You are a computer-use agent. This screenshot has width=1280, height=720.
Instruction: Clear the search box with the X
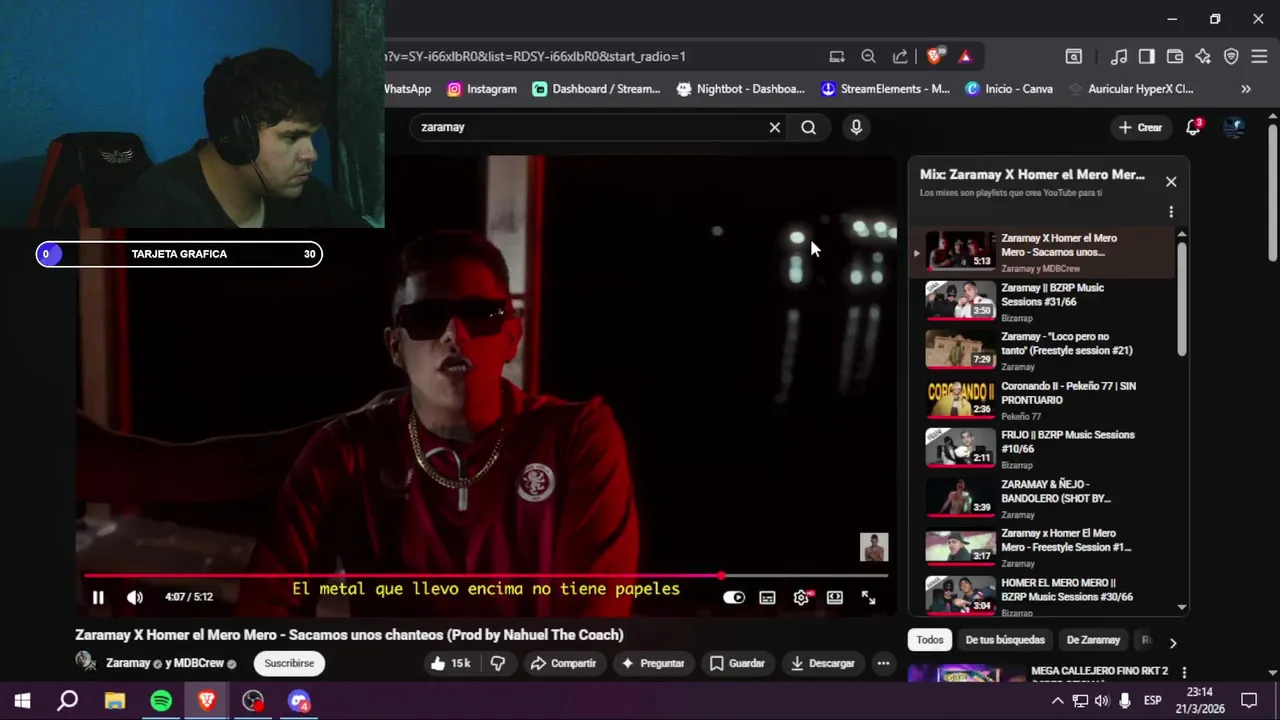tap(774, 127)
